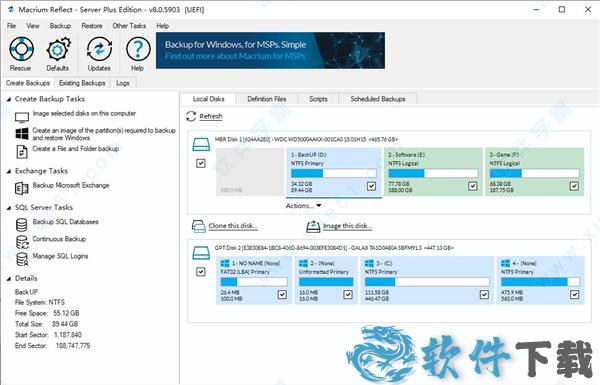Toggle BackUP (D:) partition checkbox

coord(372,186)
